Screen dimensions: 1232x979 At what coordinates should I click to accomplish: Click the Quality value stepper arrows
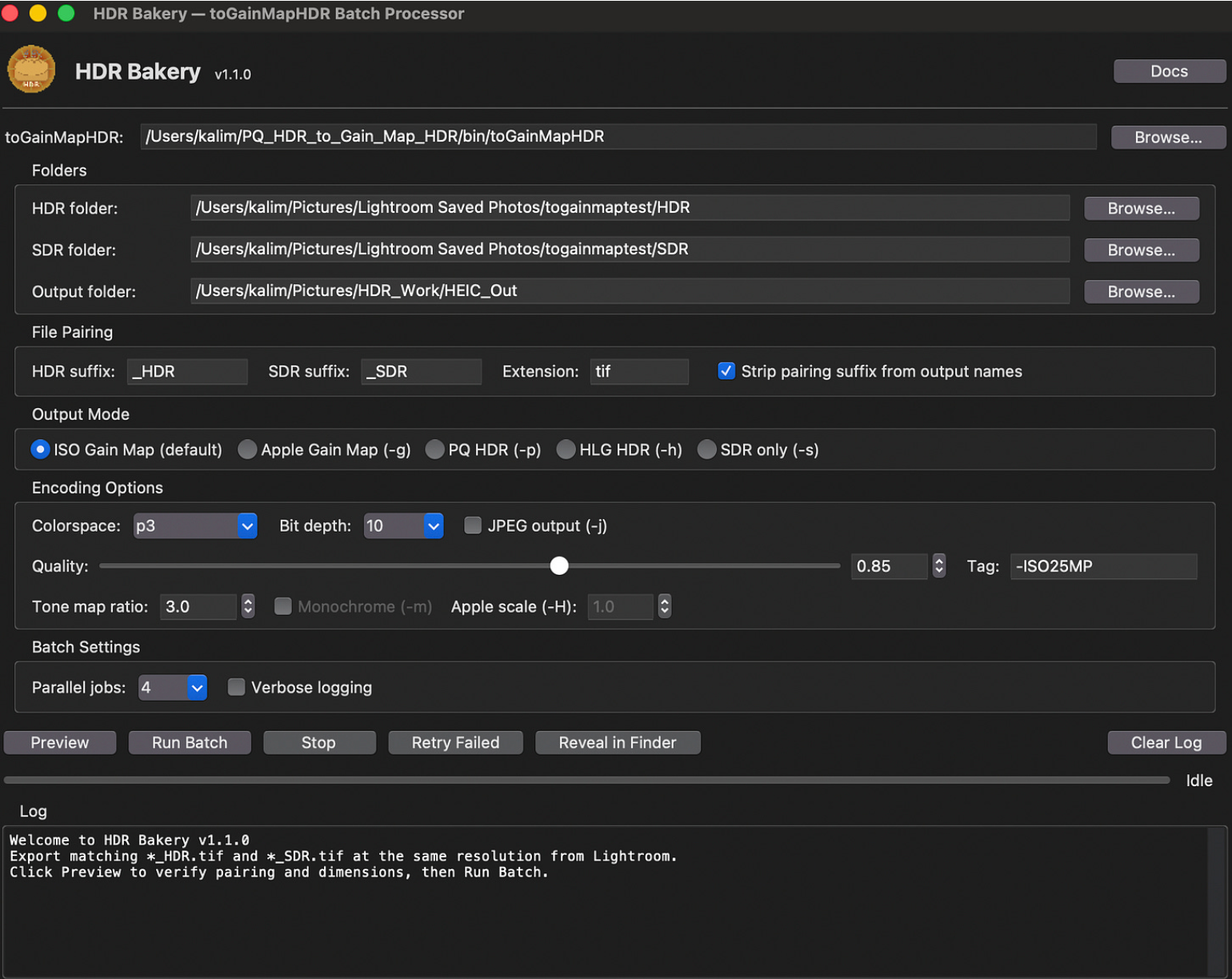939,566
